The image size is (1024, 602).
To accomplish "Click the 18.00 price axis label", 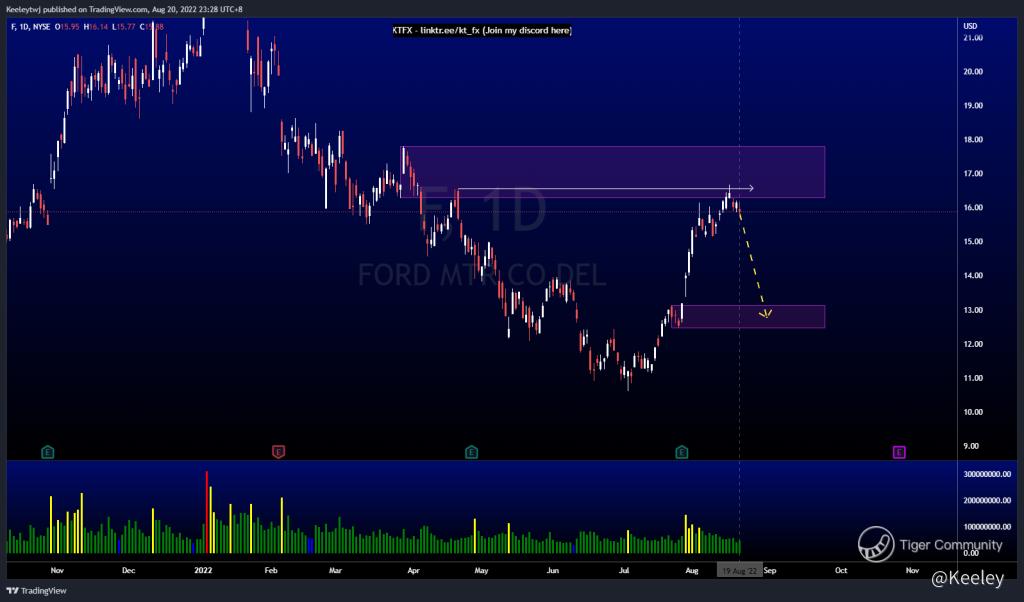I will [x=973, y=140].
